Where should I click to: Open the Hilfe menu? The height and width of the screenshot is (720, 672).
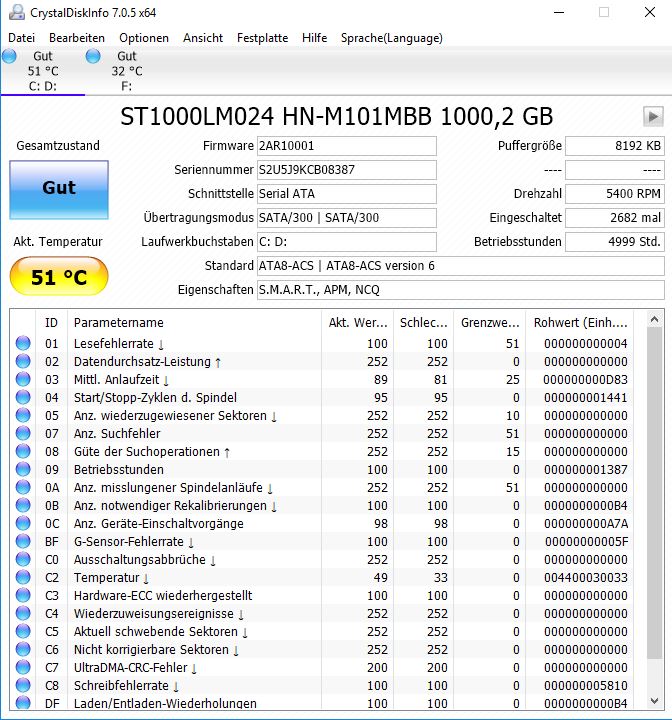point(315,38)
